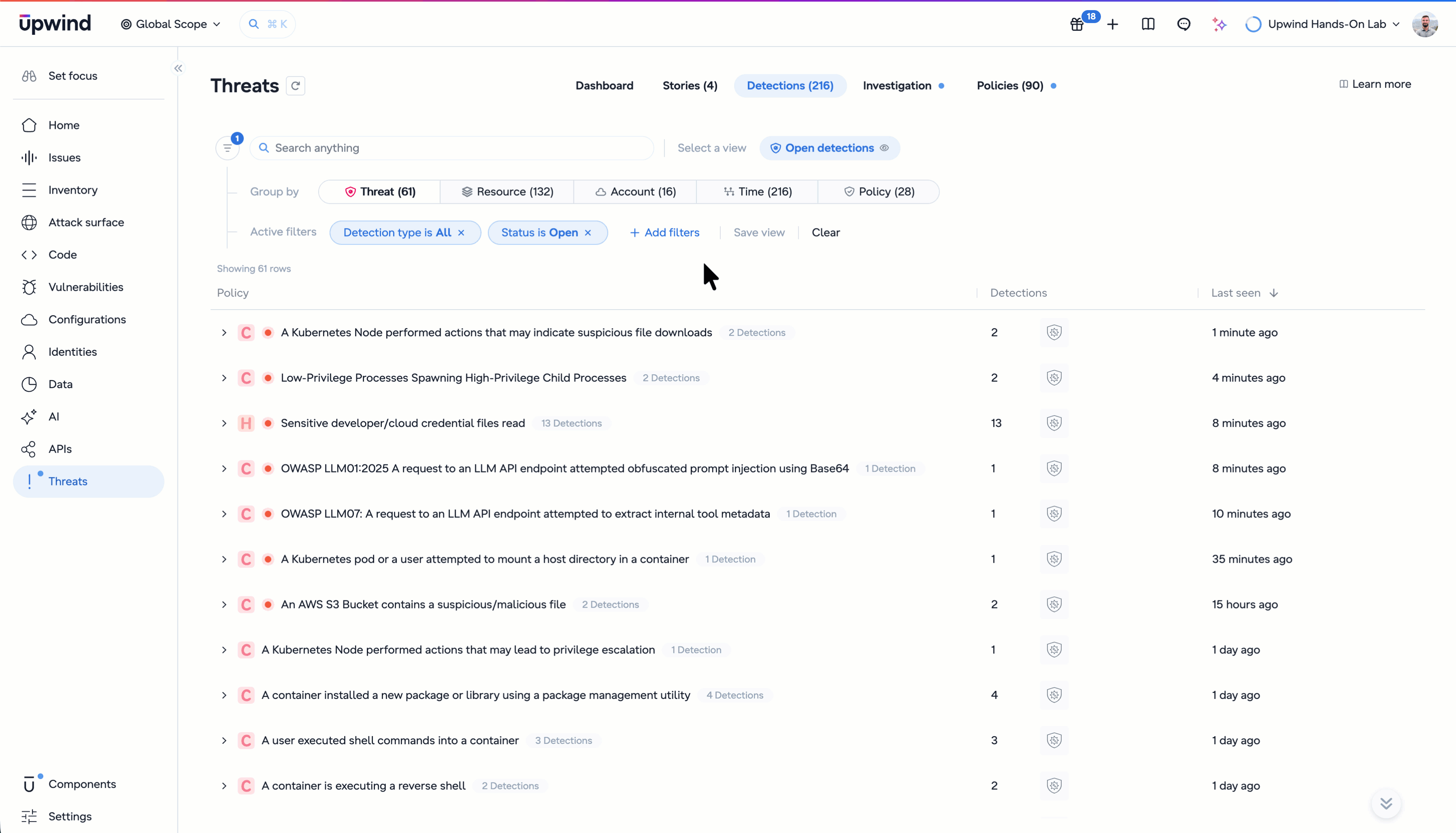Refresh the Threats page
Image resolution: width=1456 pixels, height=833 pixels.
(x=295, y=86)
